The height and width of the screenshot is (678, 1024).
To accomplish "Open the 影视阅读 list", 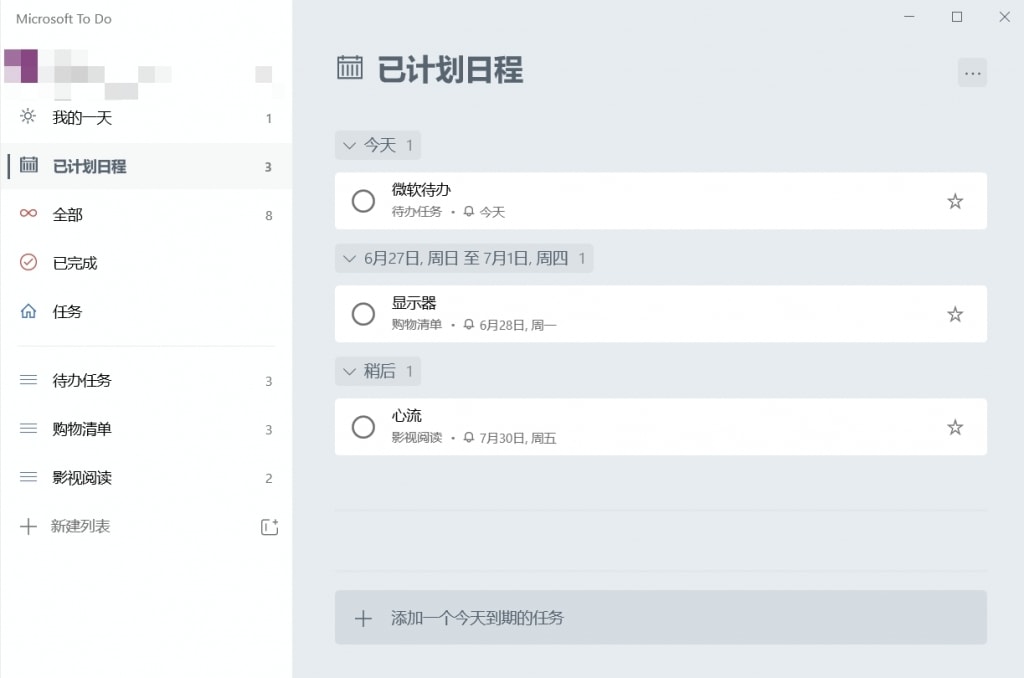I will 146,477.
